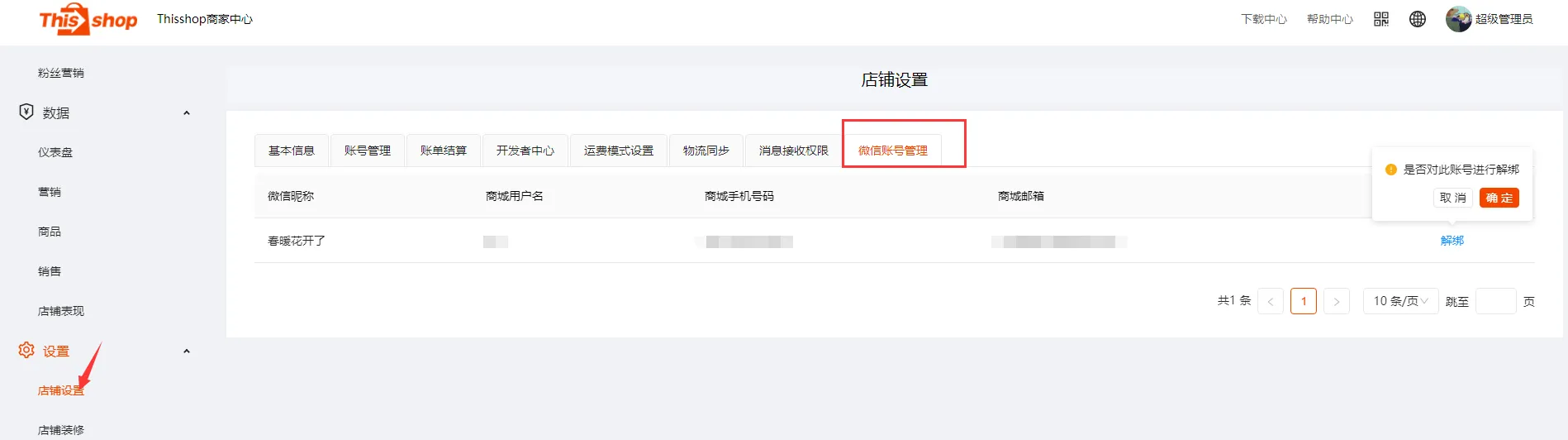Open 店铺表现 in the sidebar

click(61, 311)
